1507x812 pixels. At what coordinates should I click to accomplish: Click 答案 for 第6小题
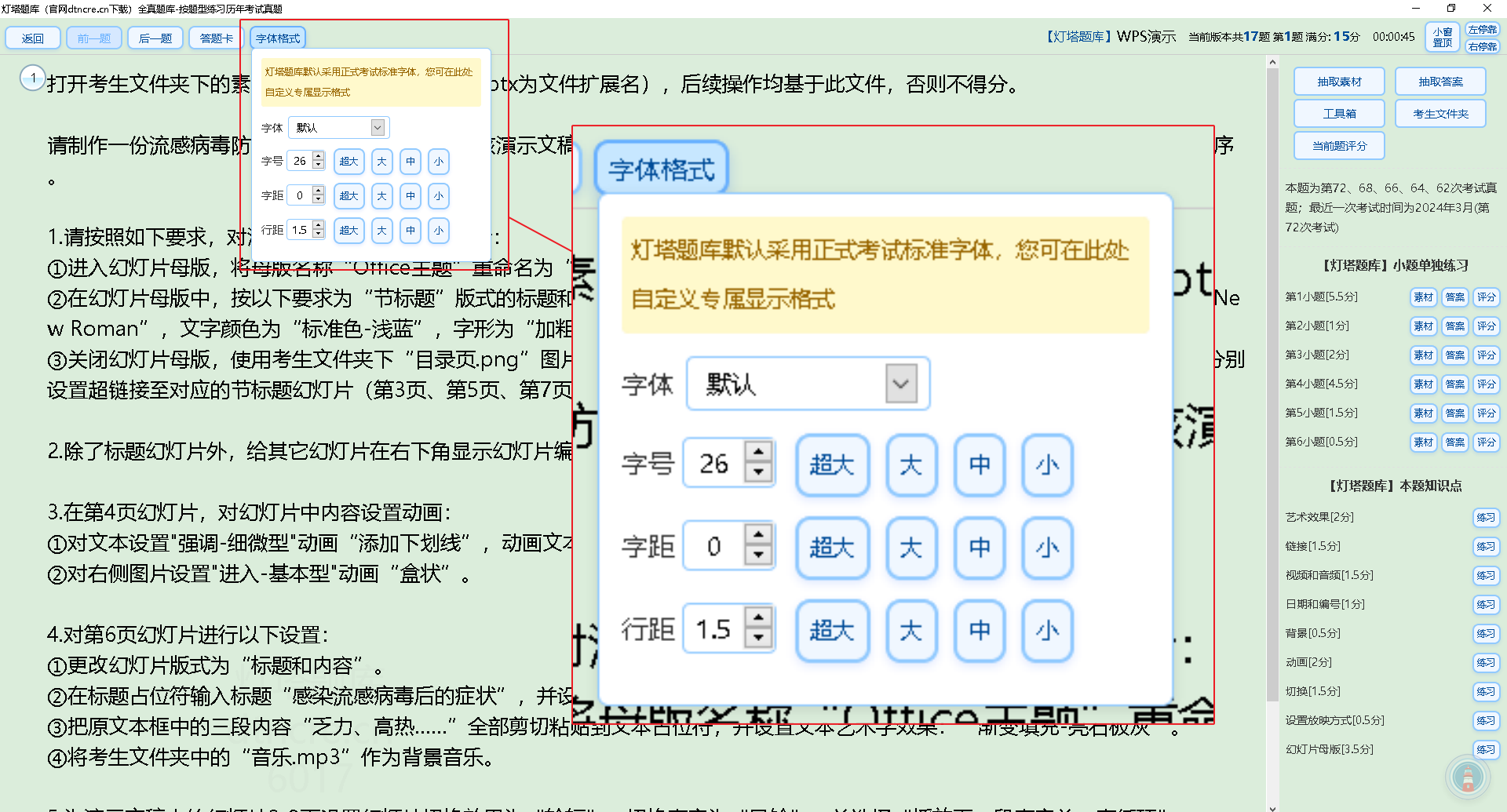pos(1454,442)
